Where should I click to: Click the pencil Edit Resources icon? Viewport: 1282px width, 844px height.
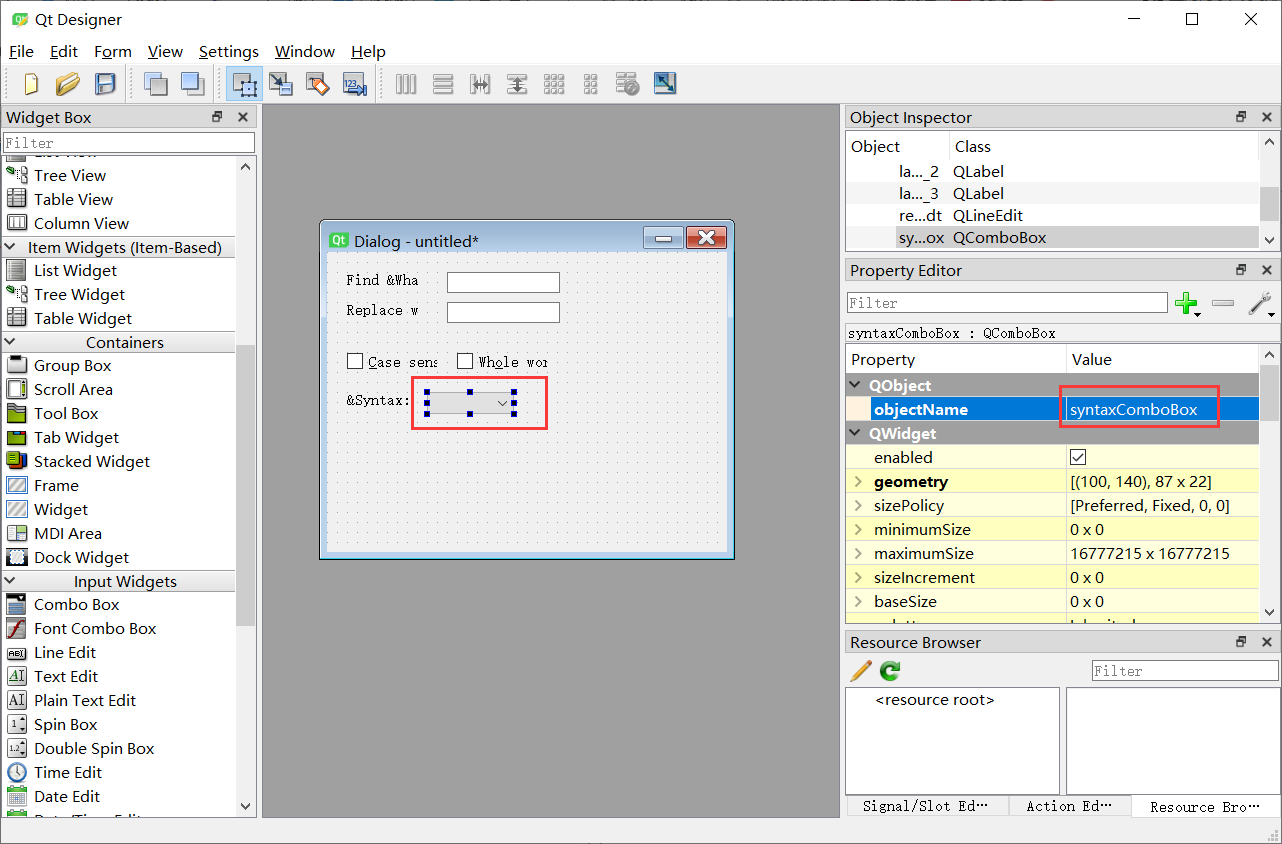pos(860,670)
